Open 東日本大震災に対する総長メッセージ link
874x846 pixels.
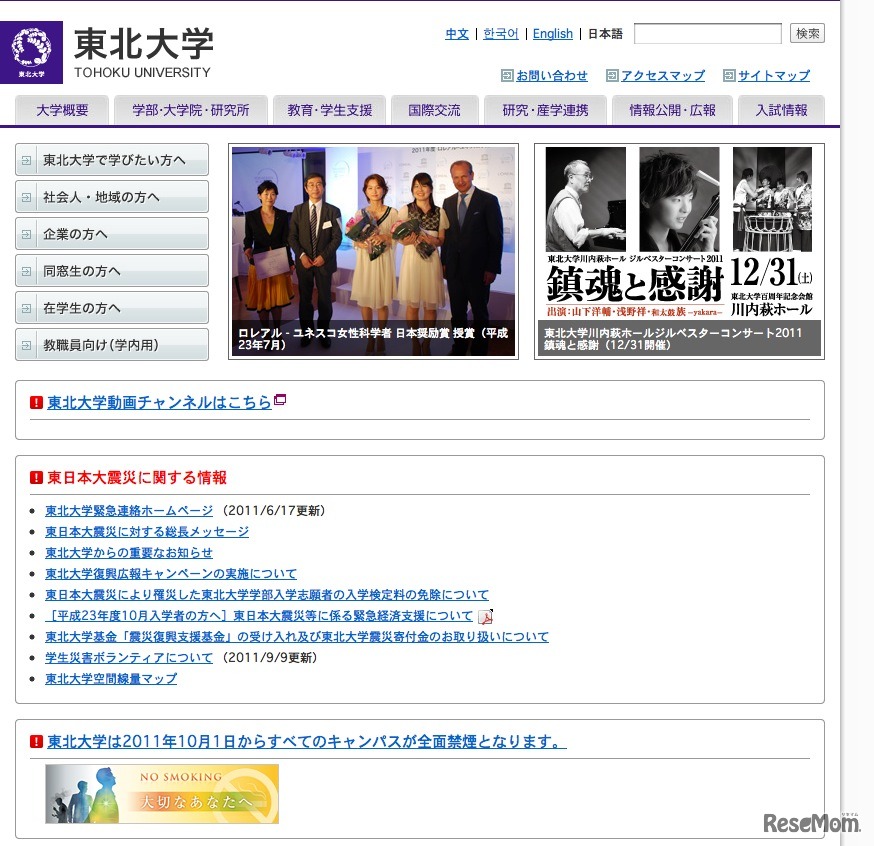click(x=147, y=532)
